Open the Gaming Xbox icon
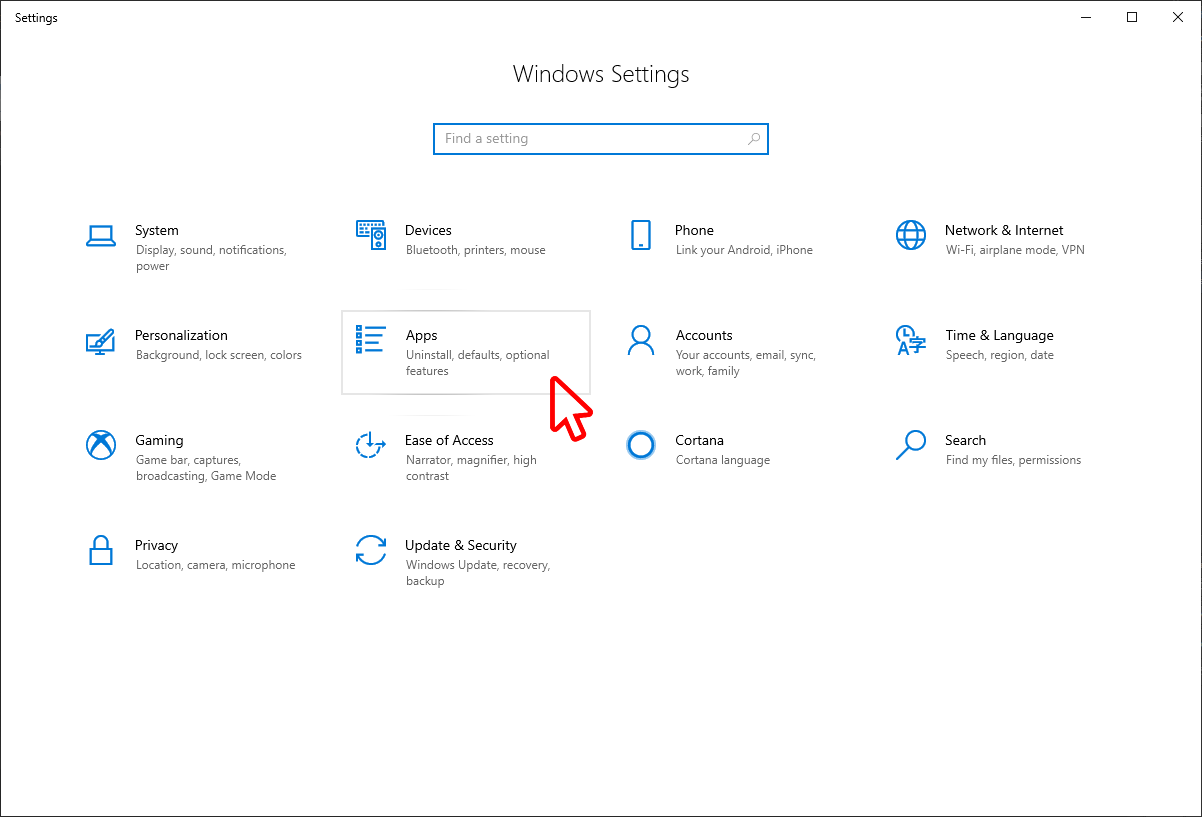This screenshot has width=1202, height=817. [101, 445]
